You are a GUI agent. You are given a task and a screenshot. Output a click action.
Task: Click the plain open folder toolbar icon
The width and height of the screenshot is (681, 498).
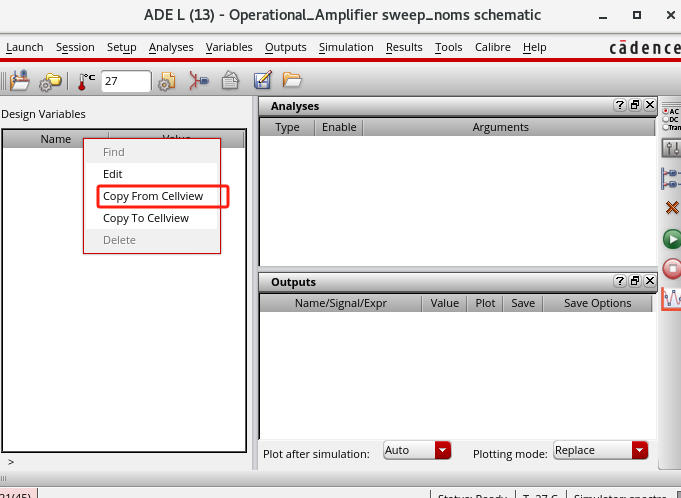pos(292,80)
